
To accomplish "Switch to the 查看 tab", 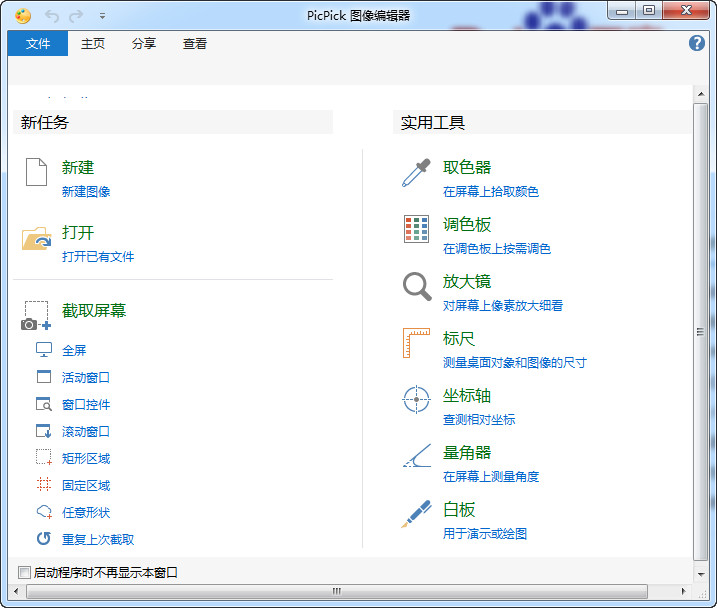I will [x=195, y=43].
